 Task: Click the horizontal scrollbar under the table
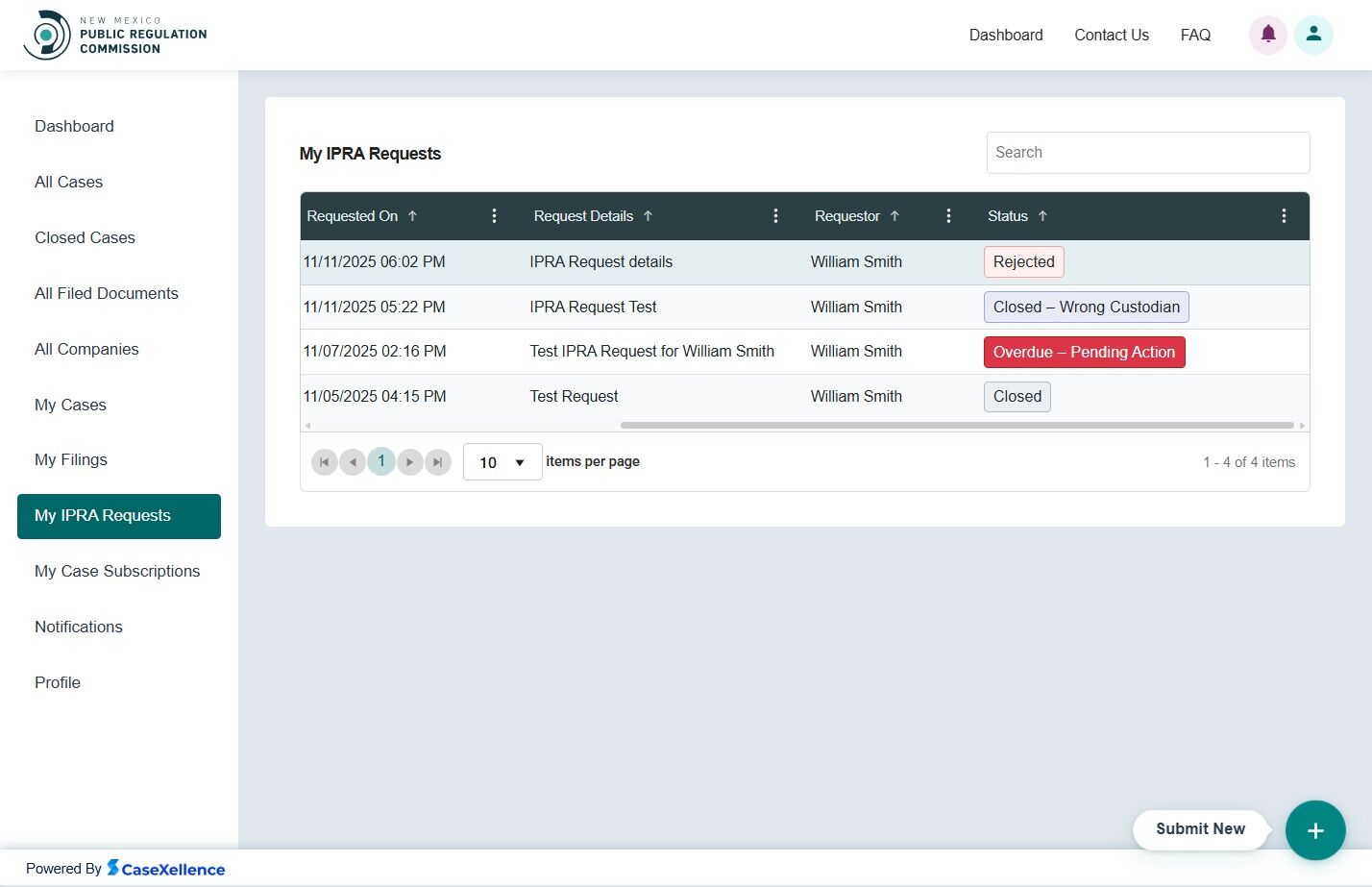957,425
